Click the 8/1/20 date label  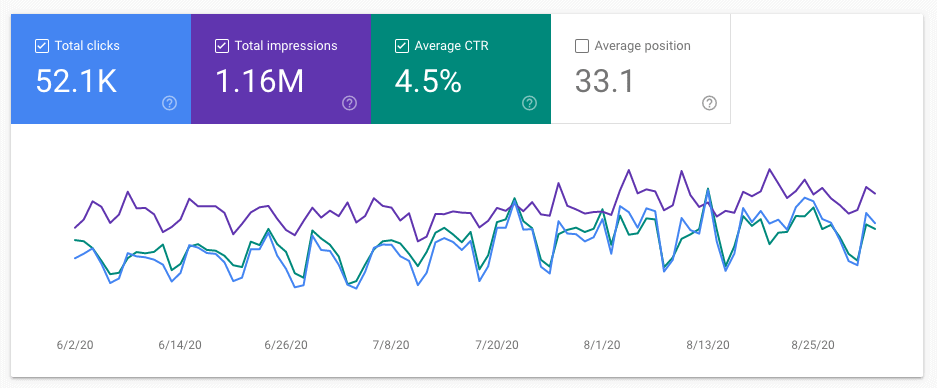(602, 345)
